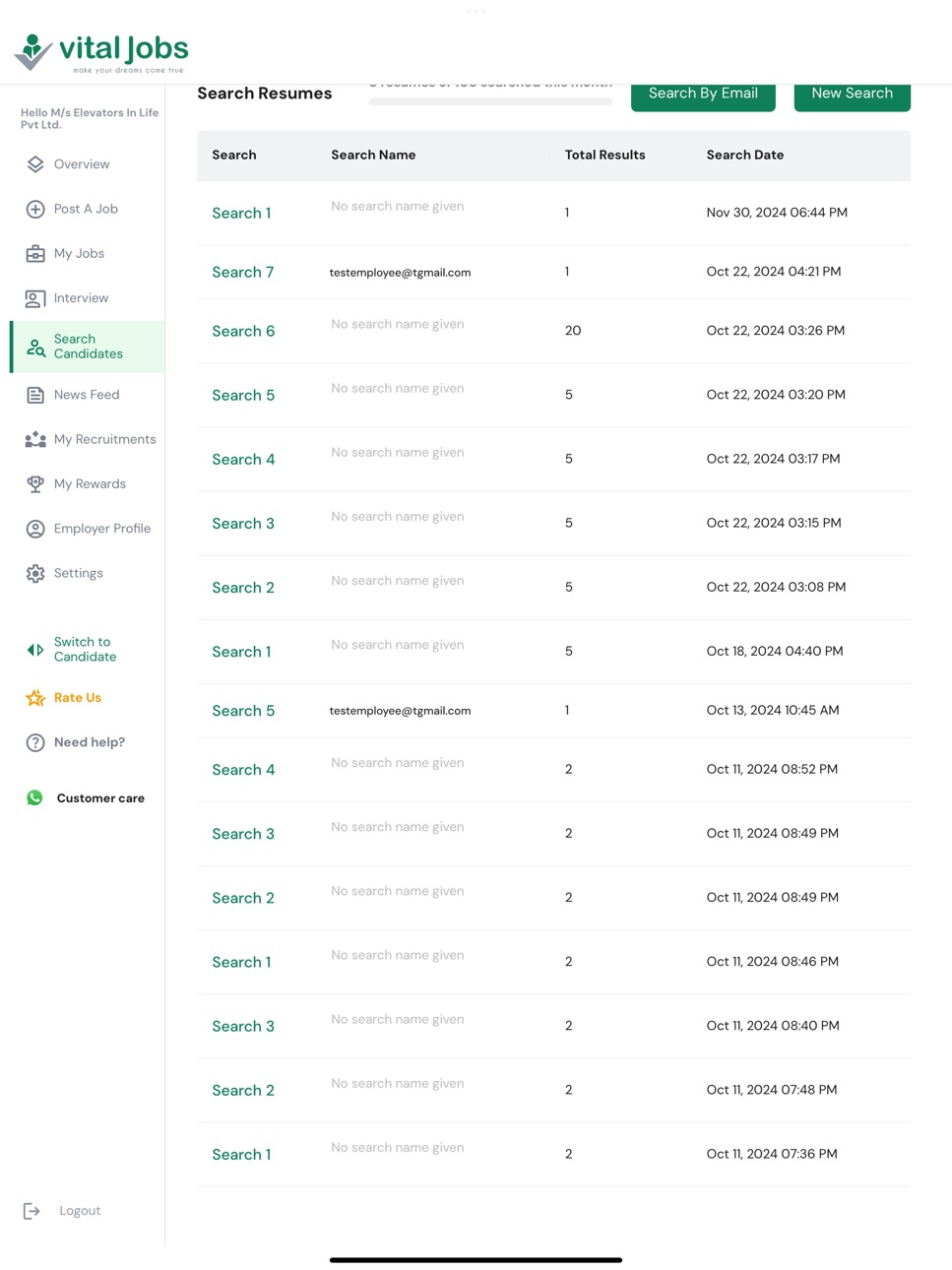Viewport: 952px width, 1270px height.
Task: Click the resumes searched progress bar
Action: [x=490, y=101]
